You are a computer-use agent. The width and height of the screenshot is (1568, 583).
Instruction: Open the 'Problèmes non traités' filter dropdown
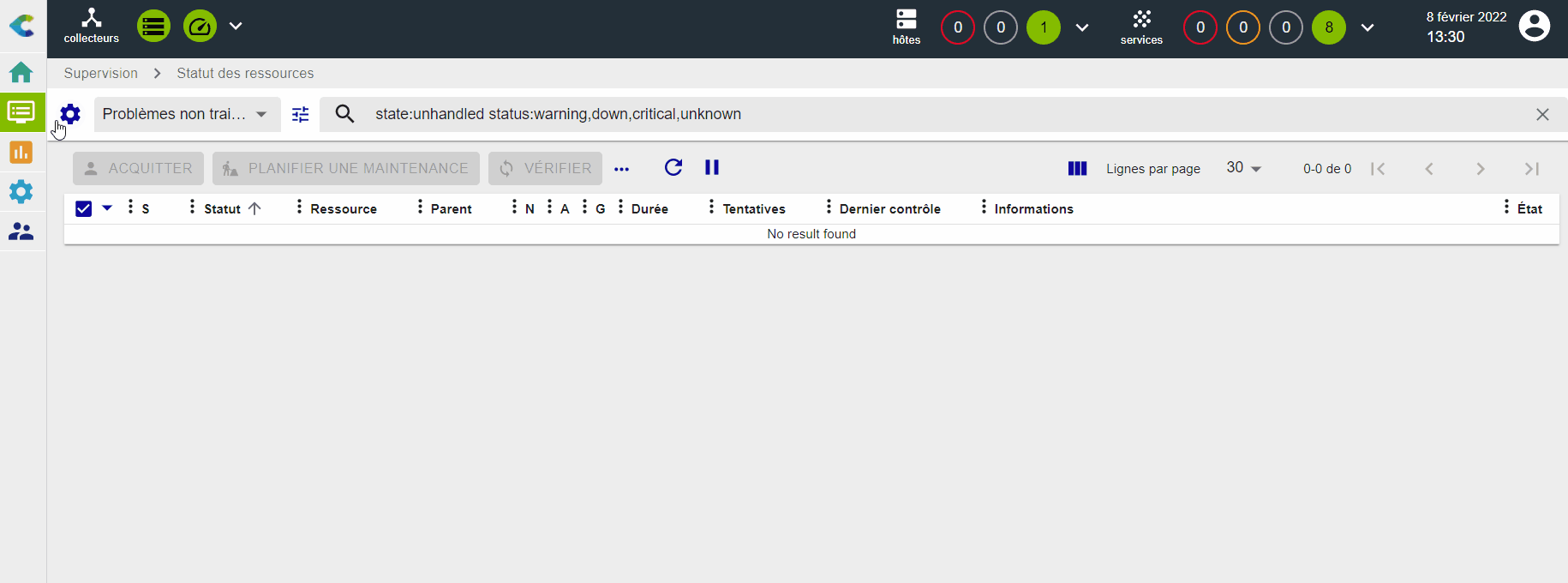pyautogui.click(x=186, y=114)
